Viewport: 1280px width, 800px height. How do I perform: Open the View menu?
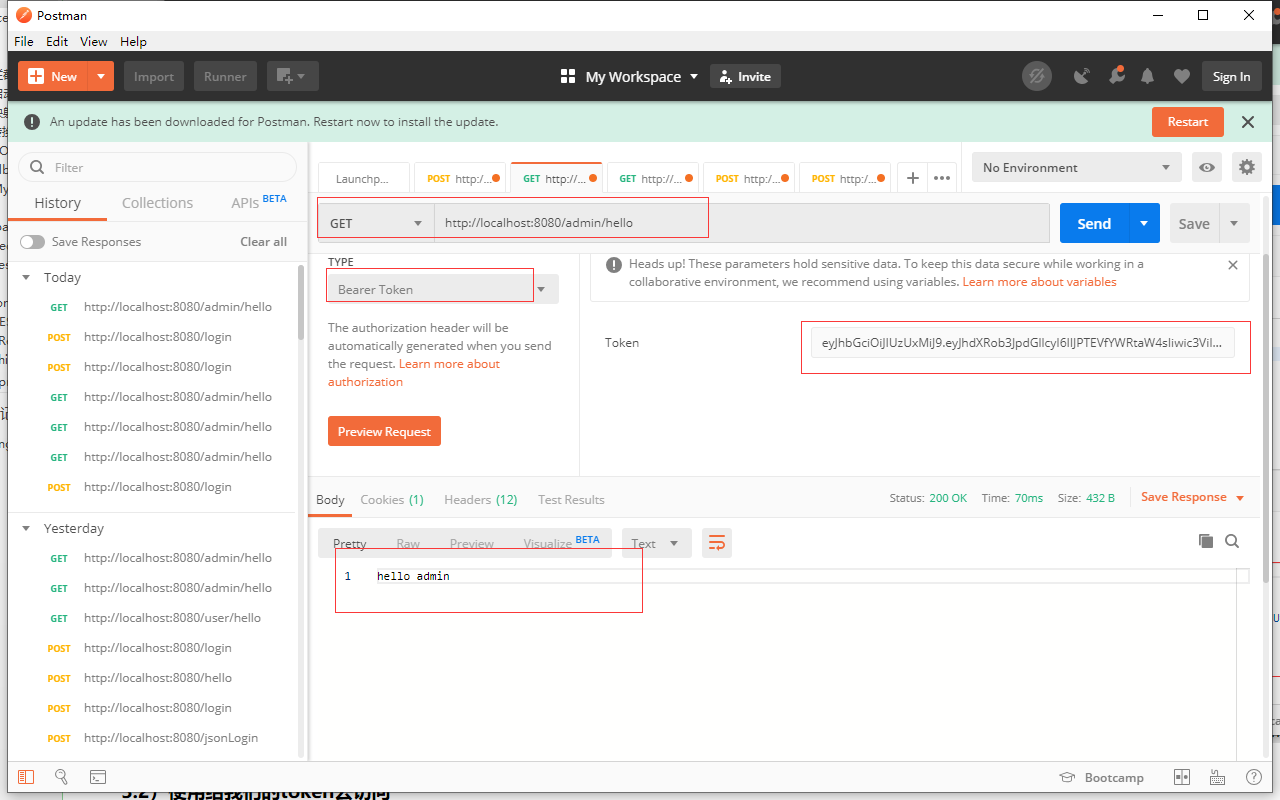coord(94,41)
